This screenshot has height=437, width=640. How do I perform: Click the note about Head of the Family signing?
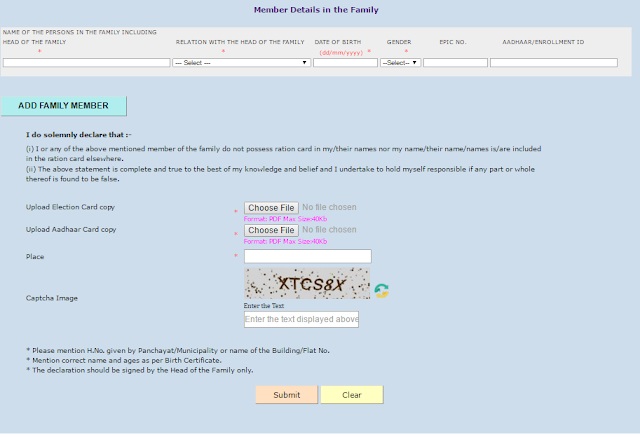click(x=140, y=370)
